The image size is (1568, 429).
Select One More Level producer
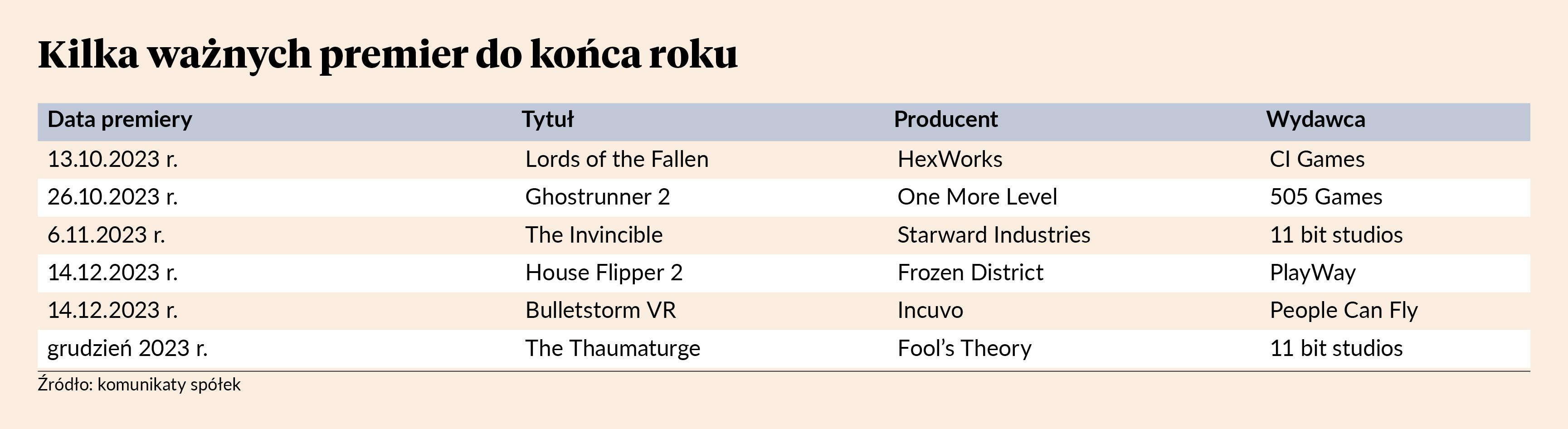[x=977, y=197]
